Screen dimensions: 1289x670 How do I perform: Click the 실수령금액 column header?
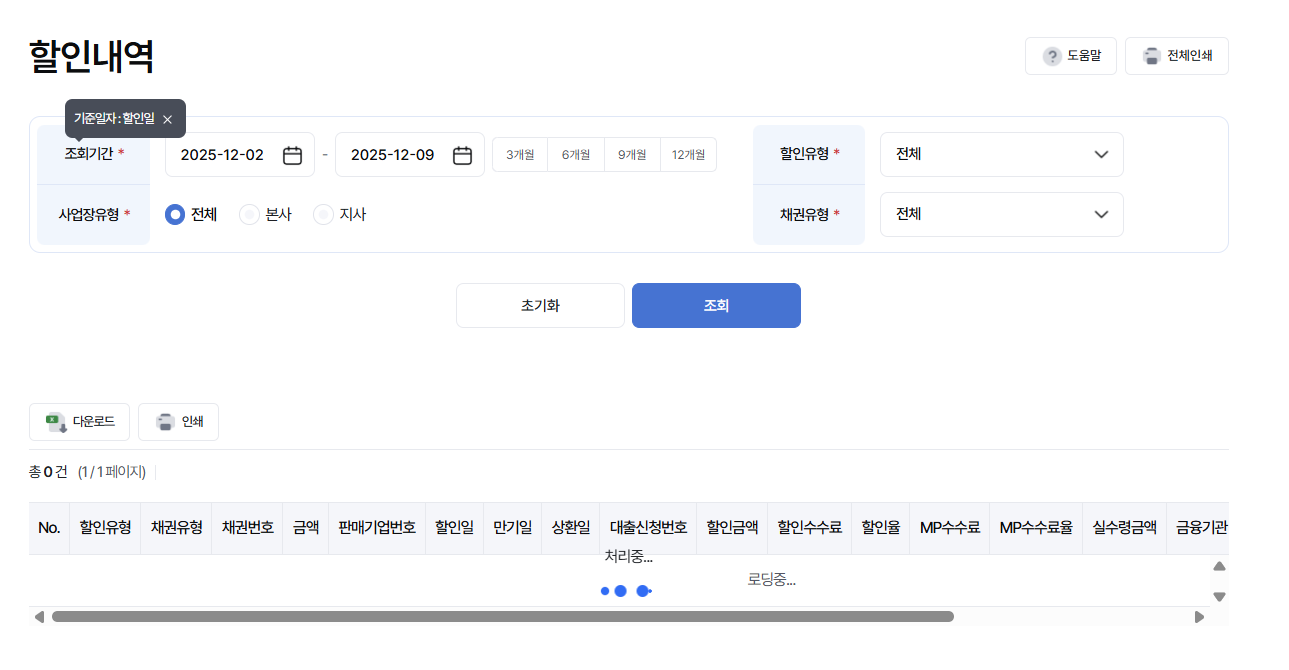tap(1124, 528)
